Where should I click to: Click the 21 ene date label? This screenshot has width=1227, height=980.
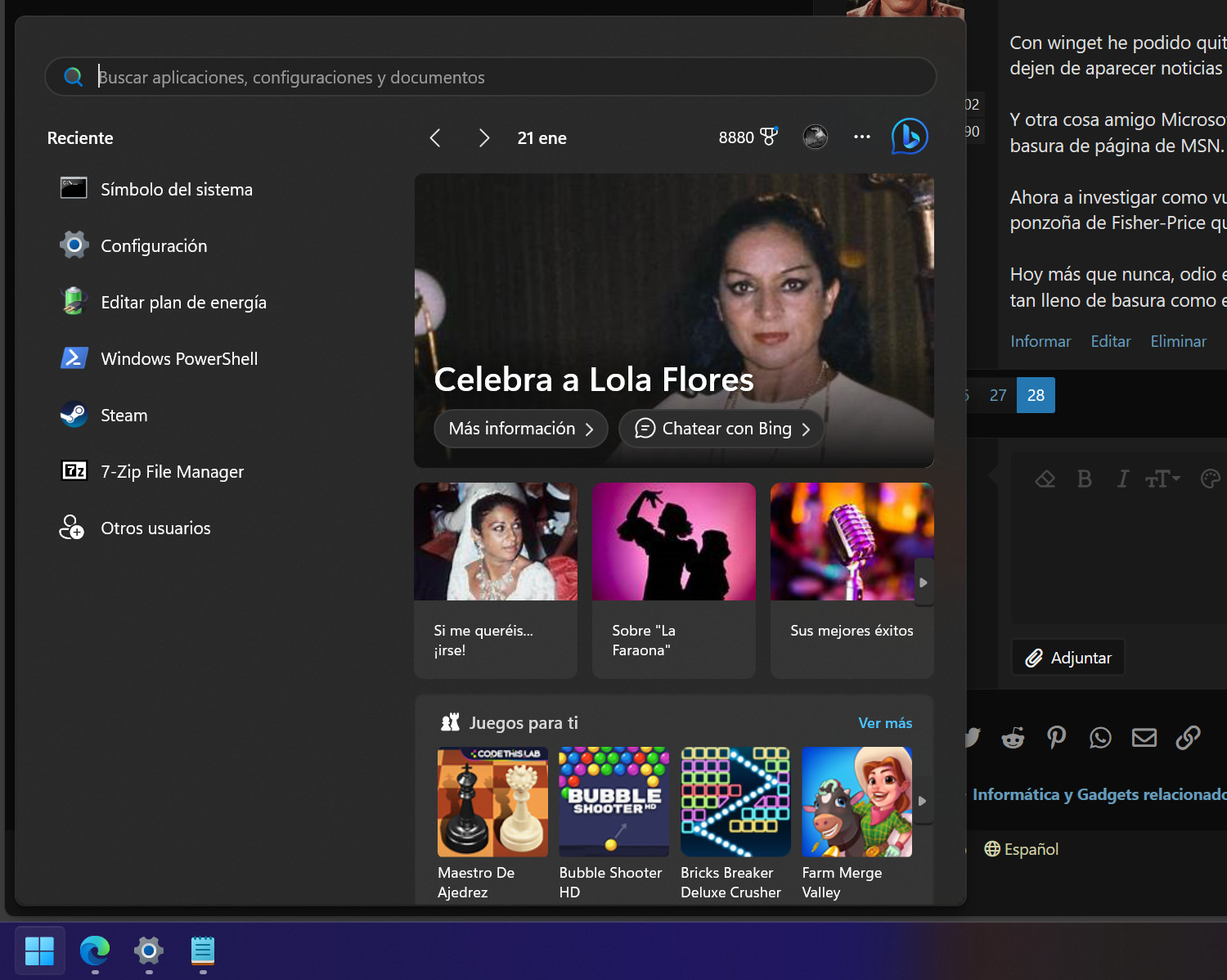[x=542, y=138]
